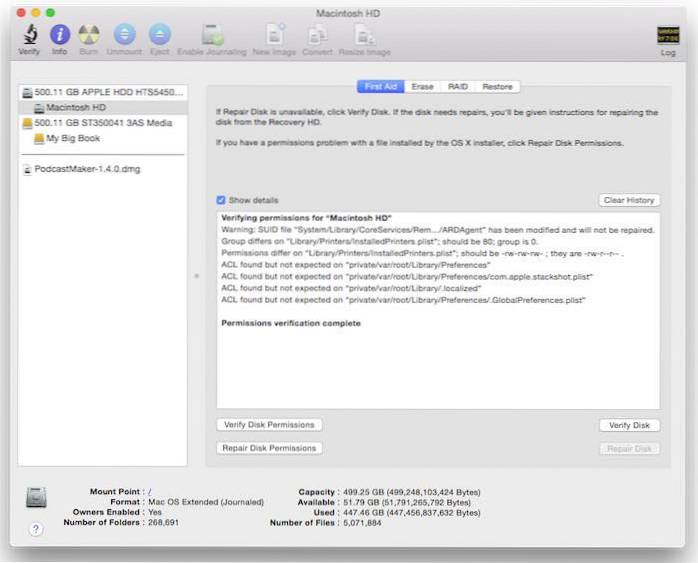Click the Enable Journaling icon
Image resolution: width=698 pixels, height=563 pixels.
point(213,37)
